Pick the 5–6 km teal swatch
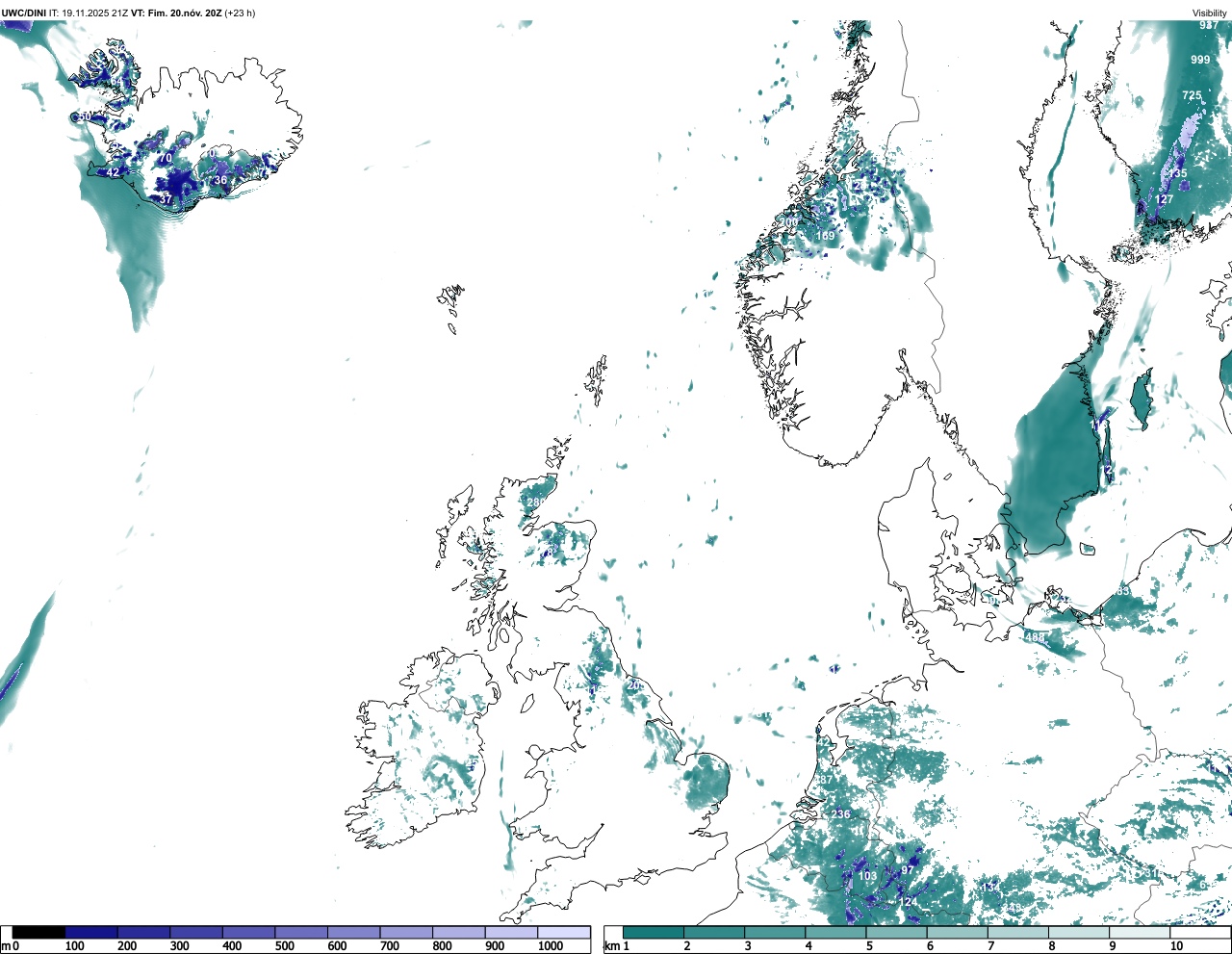The image size is (1232, 954). [x=896, y=932]
